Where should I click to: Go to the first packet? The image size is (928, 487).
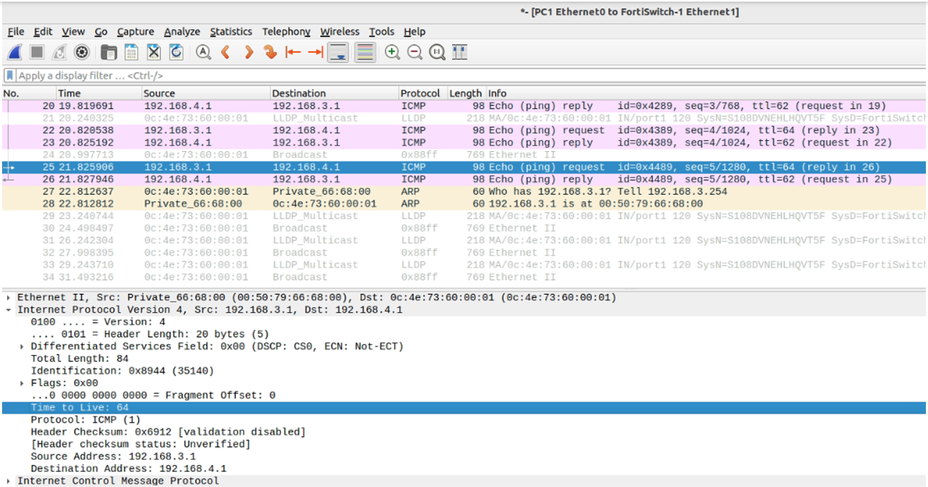(292, 52)
